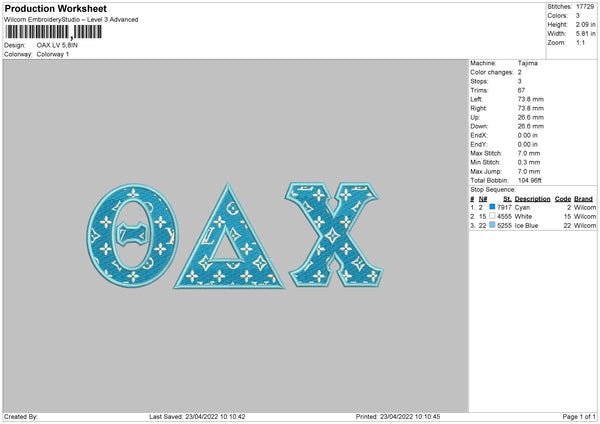600x424 pixels.
Task: Click the Width value '5.81 in'
Action: 586,34
